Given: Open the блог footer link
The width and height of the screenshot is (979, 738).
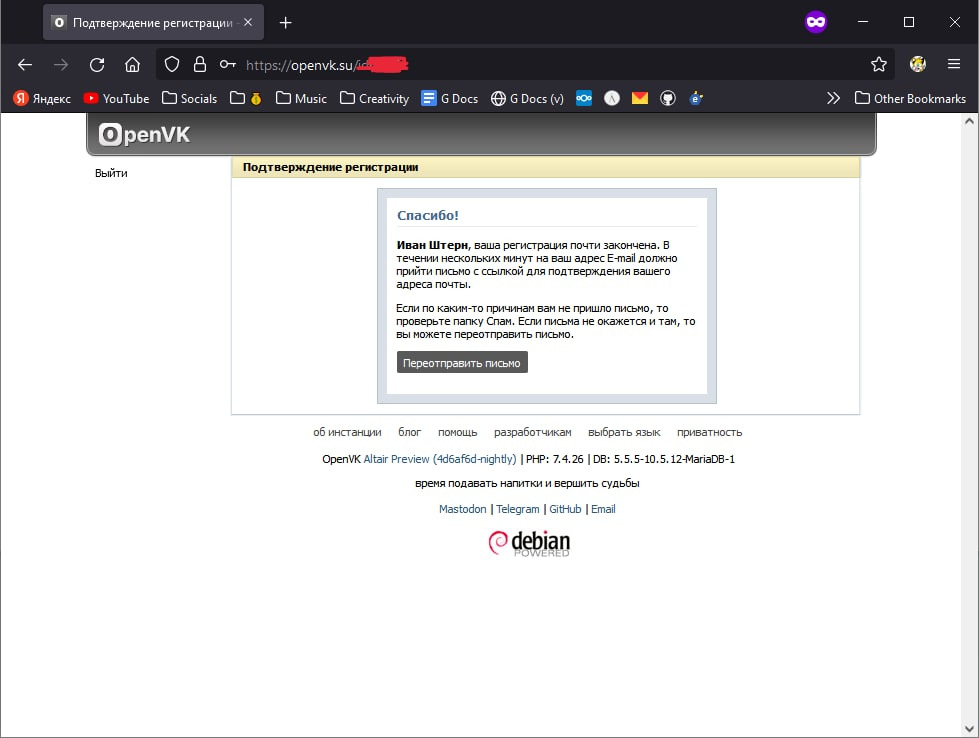Looking at the screenshot, I should click(410, 432).
